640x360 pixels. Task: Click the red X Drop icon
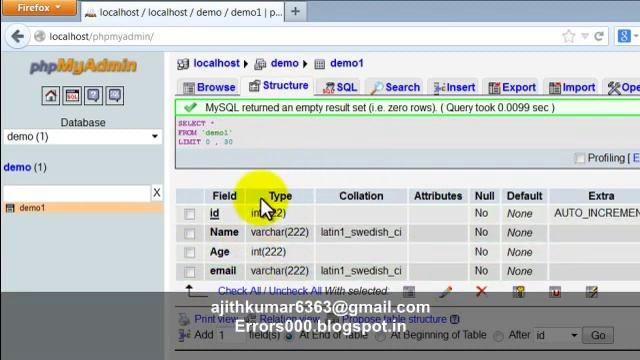click(482, 291)
